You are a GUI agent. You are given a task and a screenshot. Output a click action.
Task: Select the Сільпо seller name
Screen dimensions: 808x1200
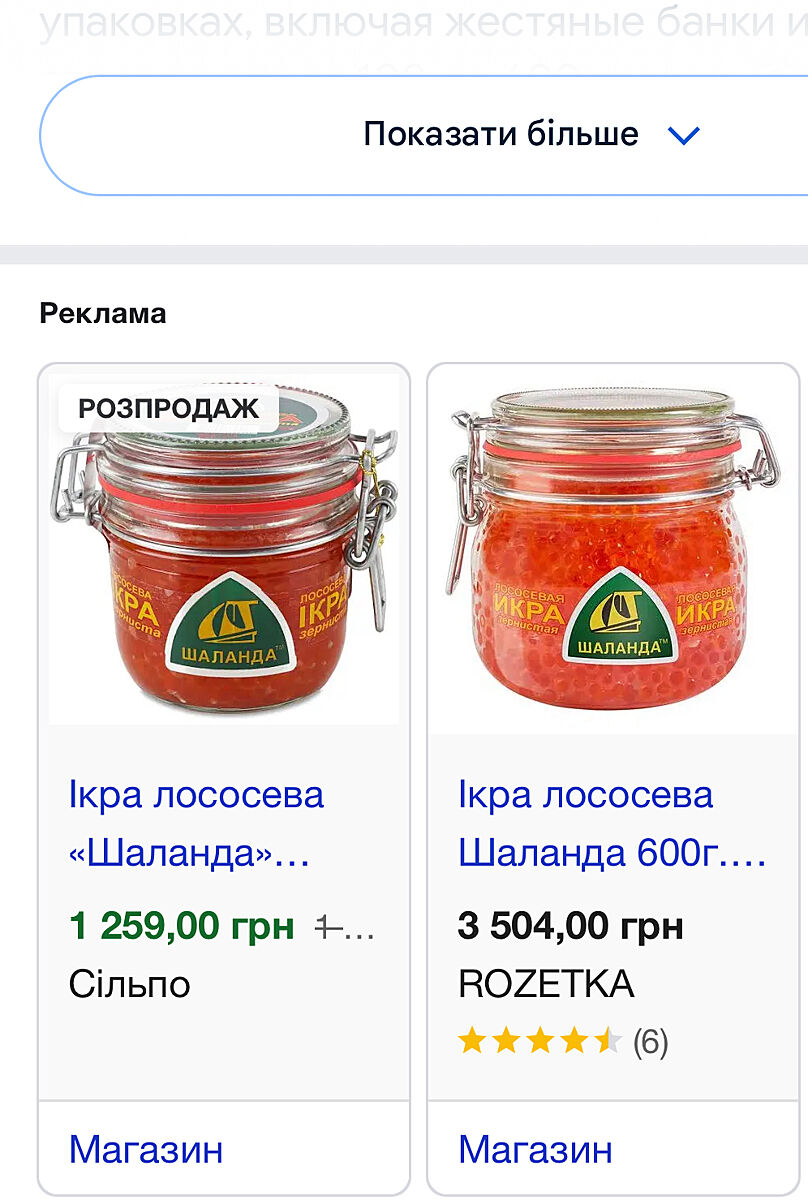point(129,984)
